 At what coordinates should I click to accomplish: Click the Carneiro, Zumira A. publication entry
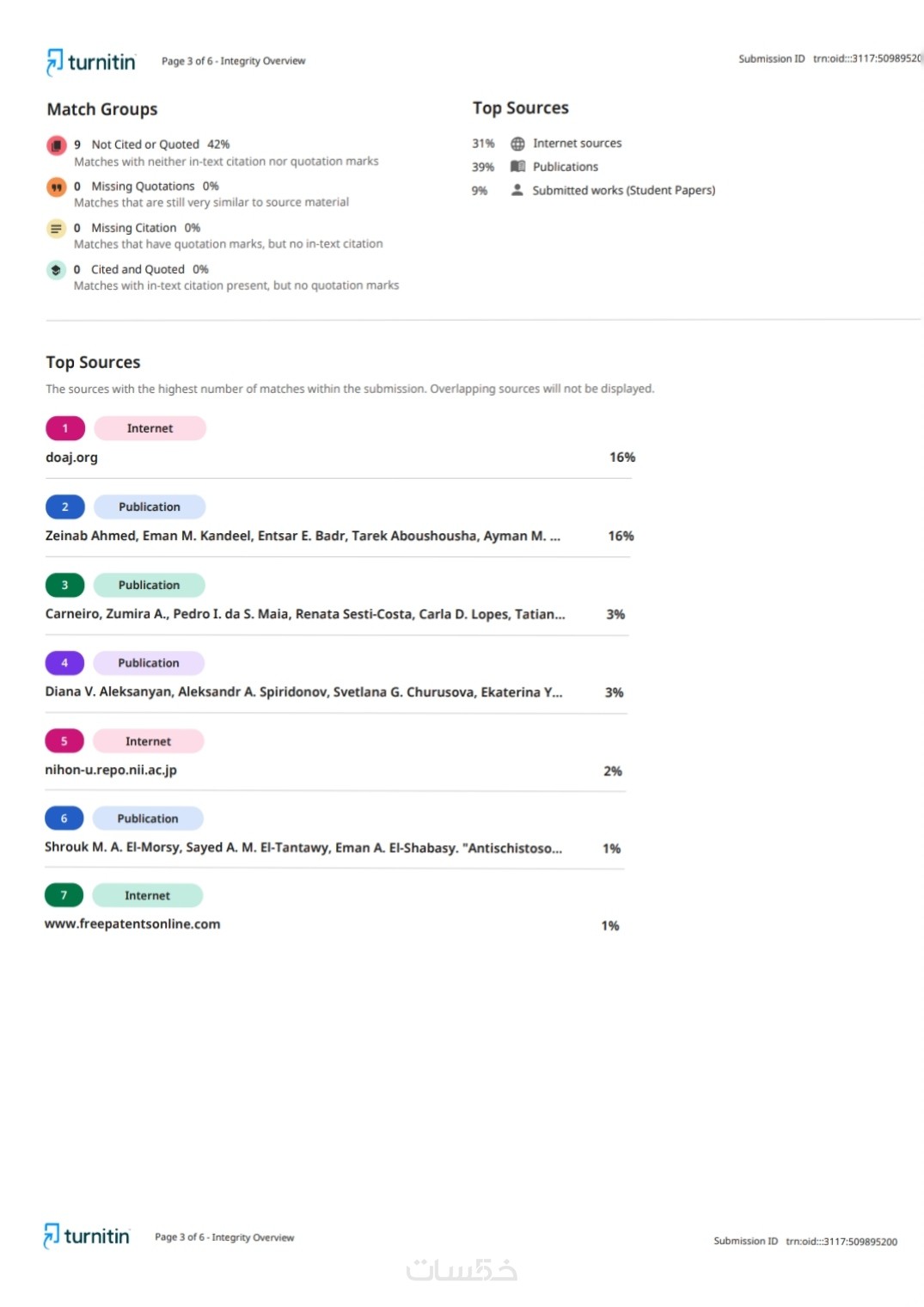(x=305, y=615)
